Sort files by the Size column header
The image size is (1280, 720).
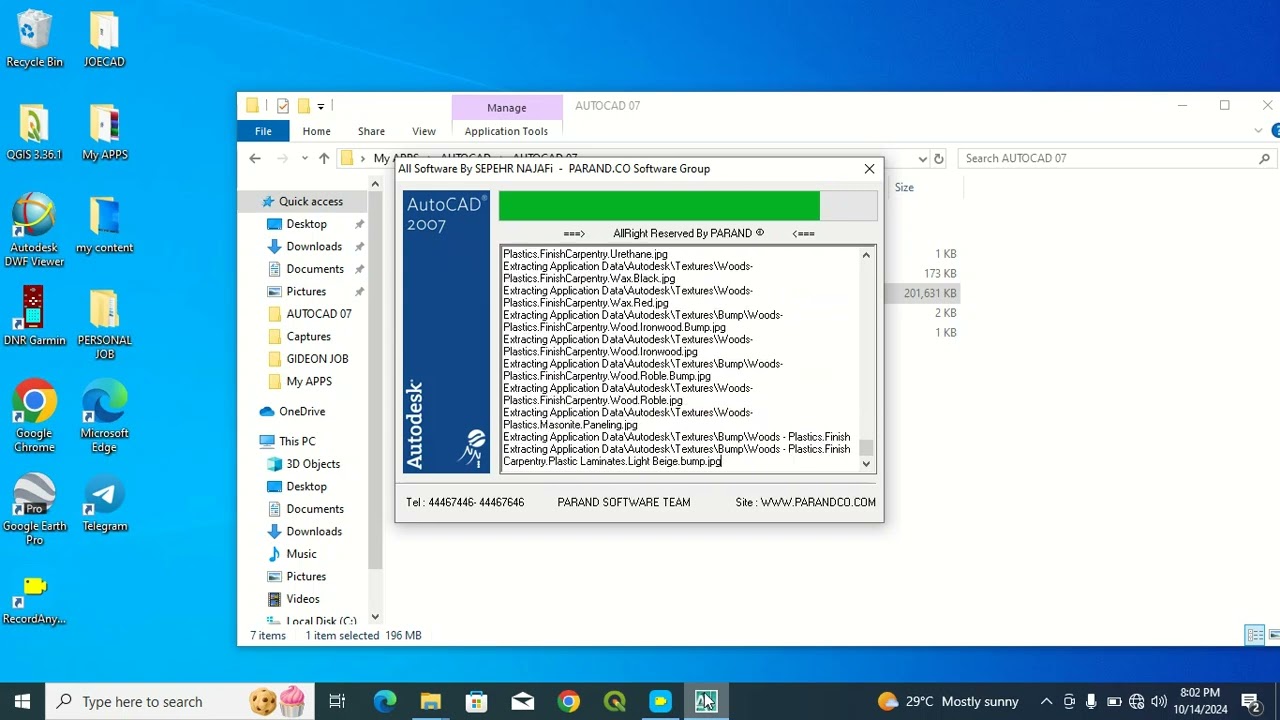904,187
